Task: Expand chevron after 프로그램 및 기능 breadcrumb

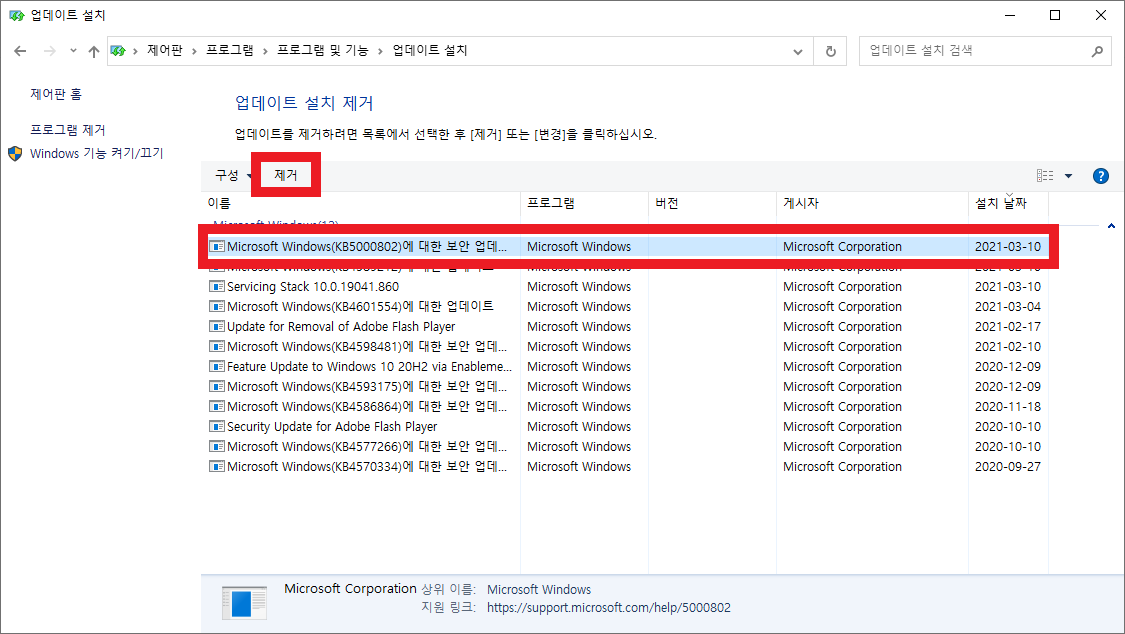Action: [380, 51]
